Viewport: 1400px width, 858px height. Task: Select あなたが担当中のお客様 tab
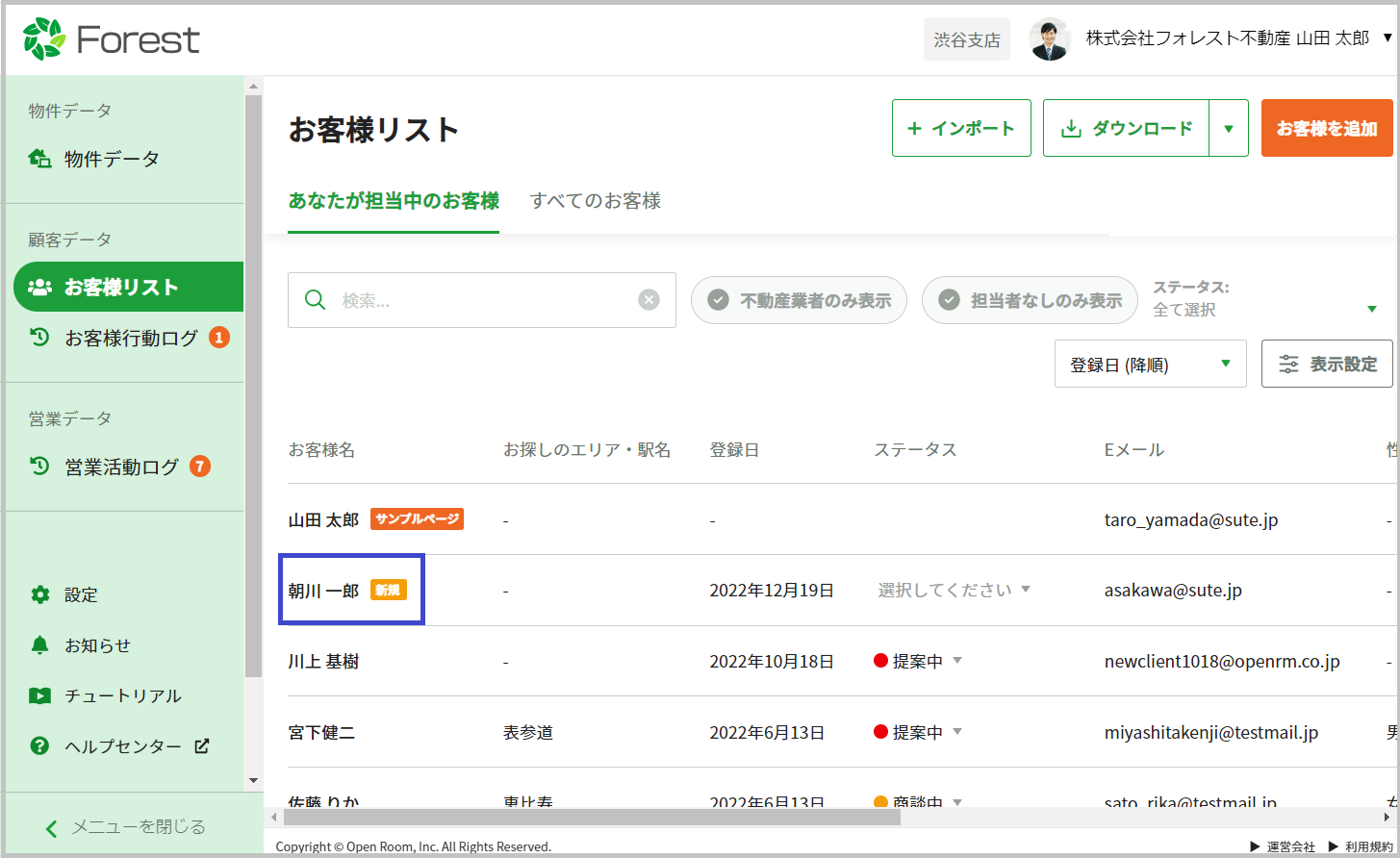pos(394,201)
